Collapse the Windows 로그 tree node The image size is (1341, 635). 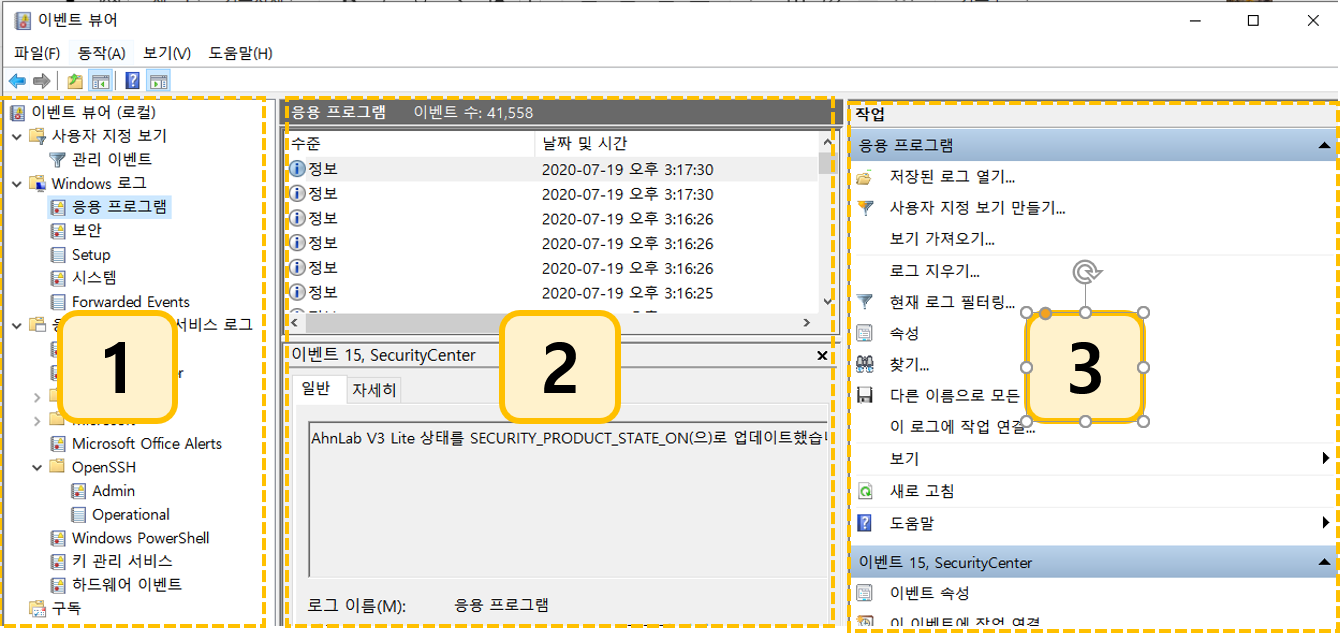coord(15,183)
